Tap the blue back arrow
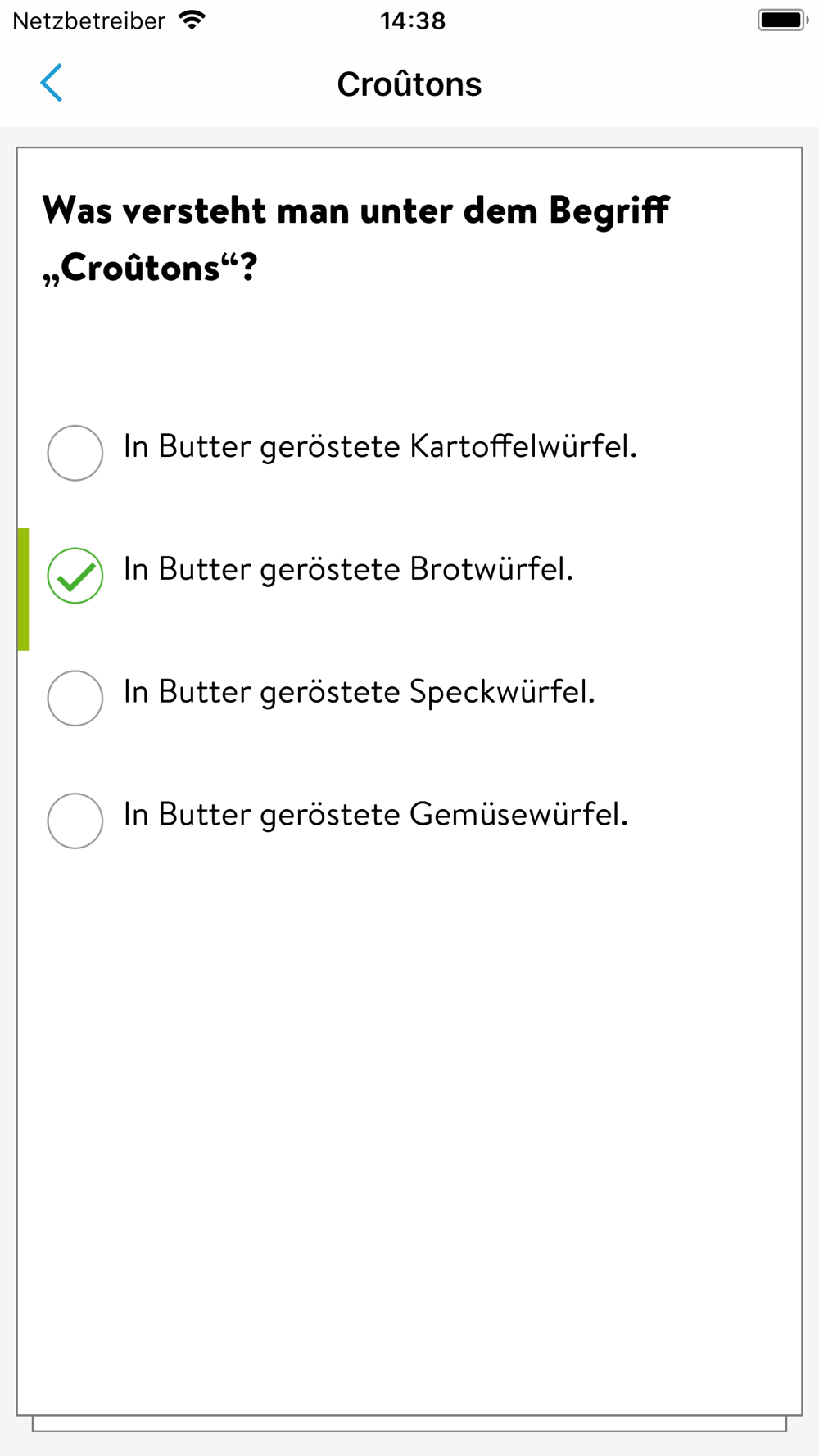The height and width of the screenshot is (1456, 819). click(52, 83)
